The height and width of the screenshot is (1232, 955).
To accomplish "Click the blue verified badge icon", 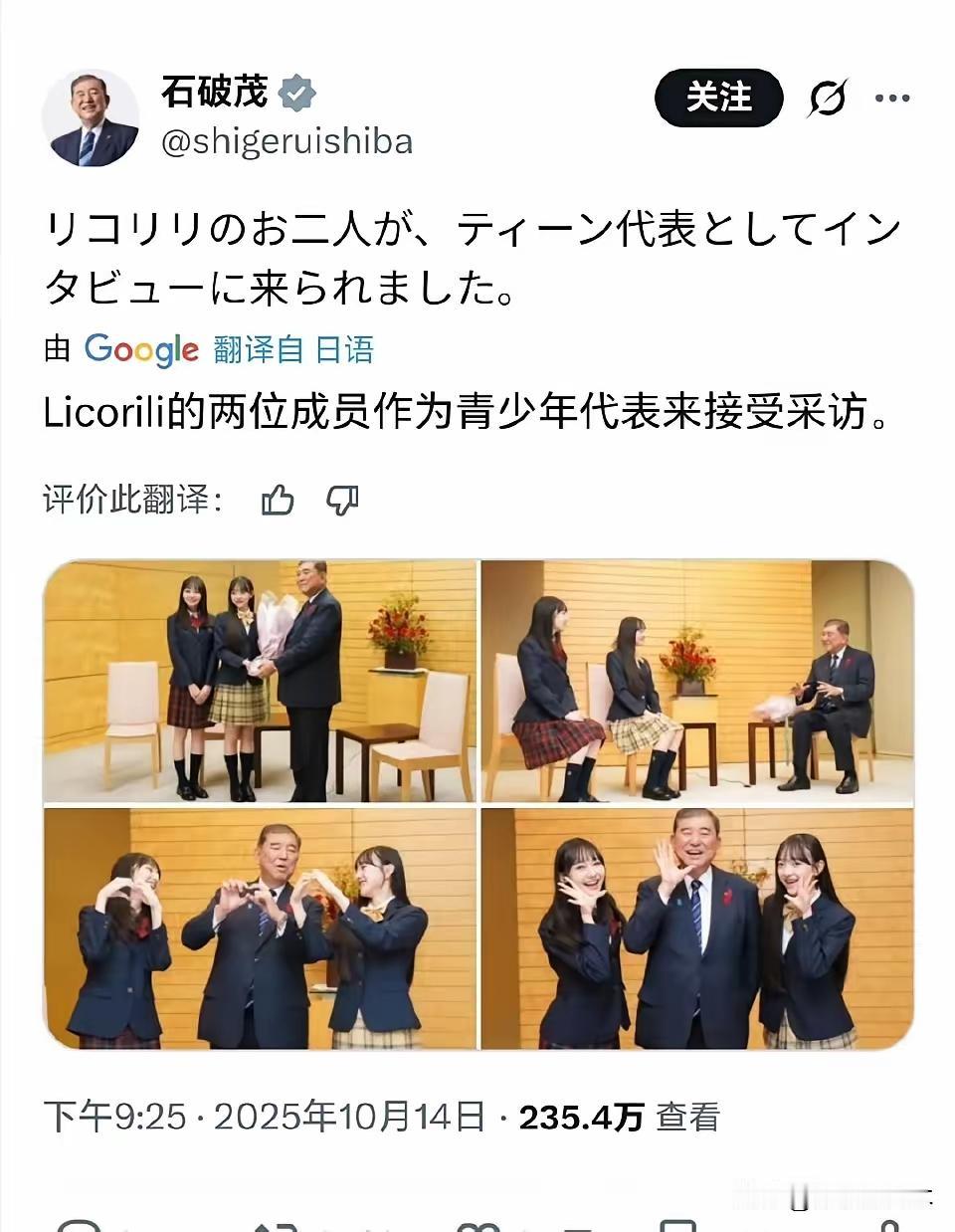I will [297, 94].
